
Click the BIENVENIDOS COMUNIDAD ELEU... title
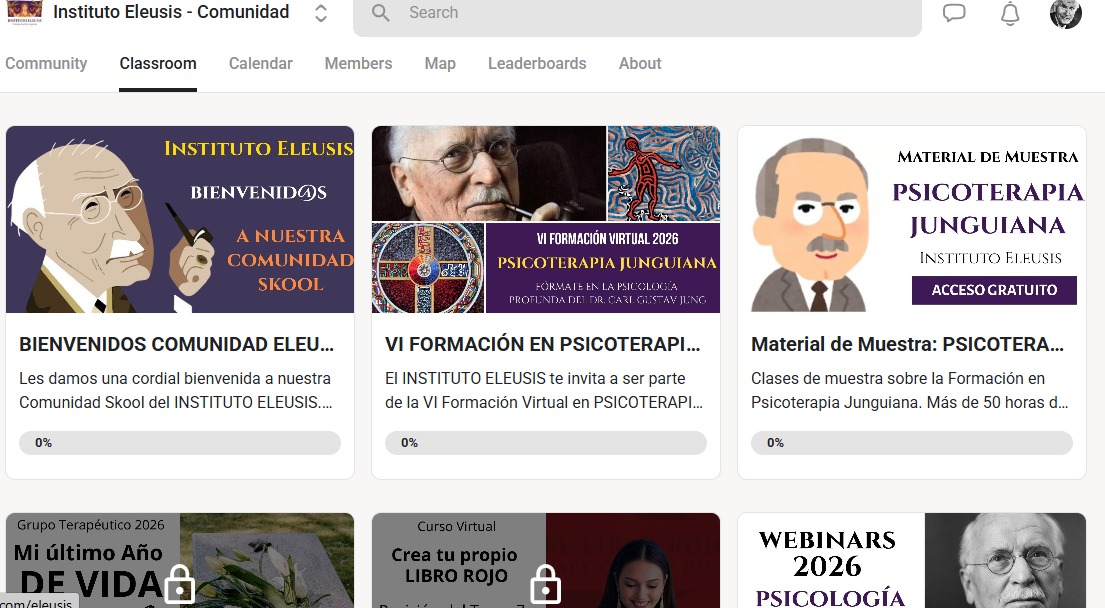(x=177, y=345)
